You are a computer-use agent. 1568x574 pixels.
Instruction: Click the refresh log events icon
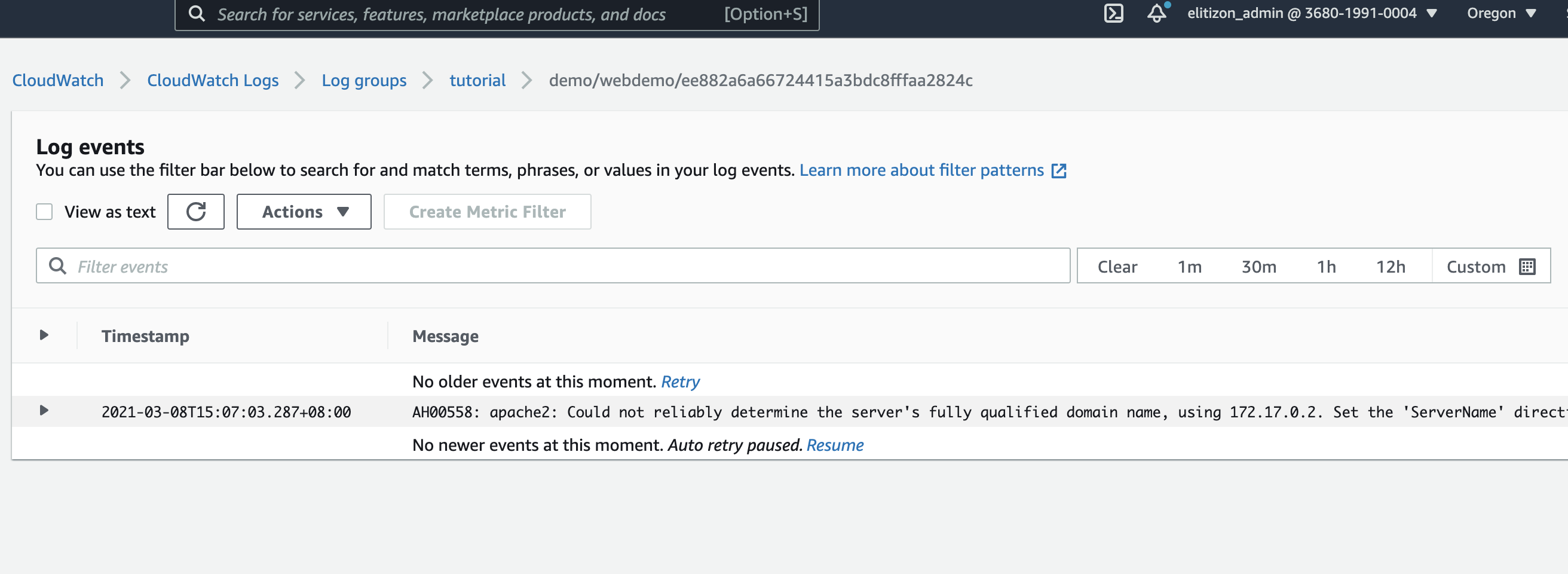[195, 212]
